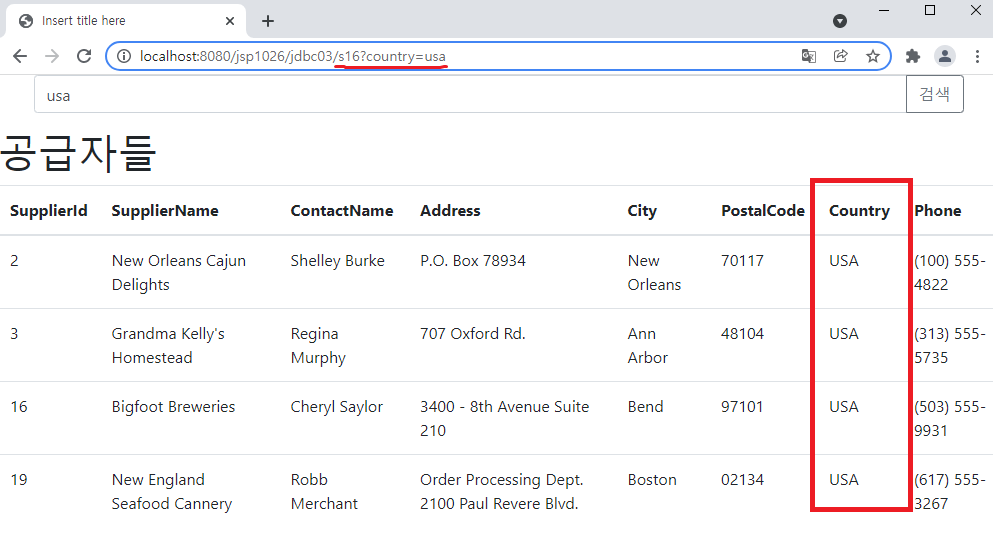Click the 검색 search button
This screenshot has width=993, height=545.
(x=935, y=94)
